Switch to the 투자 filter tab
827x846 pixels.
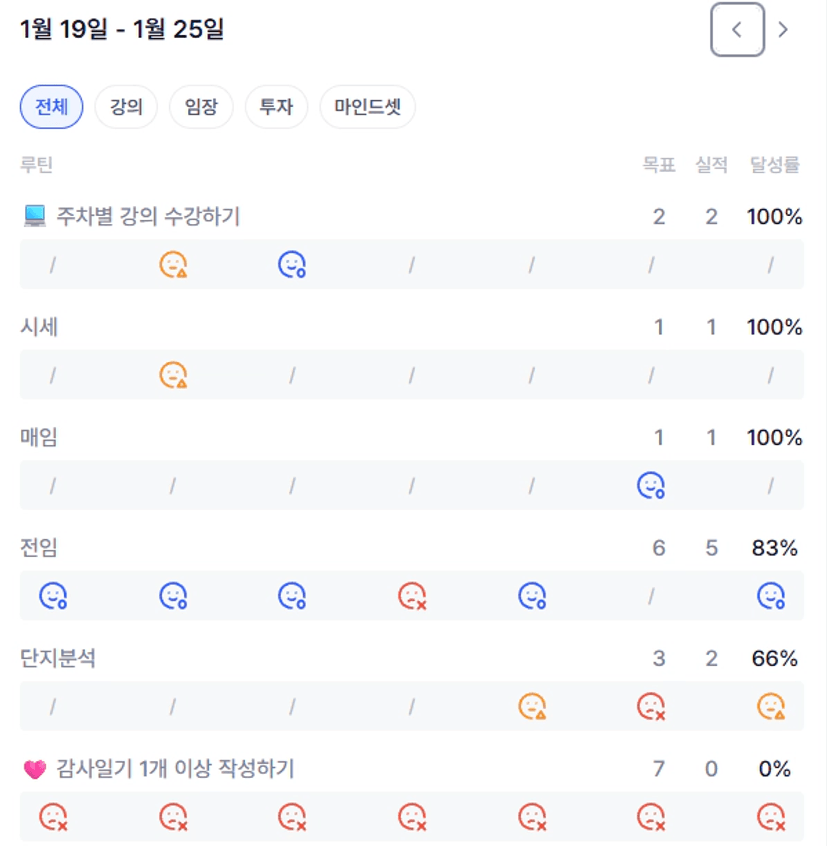pos(276,107)
